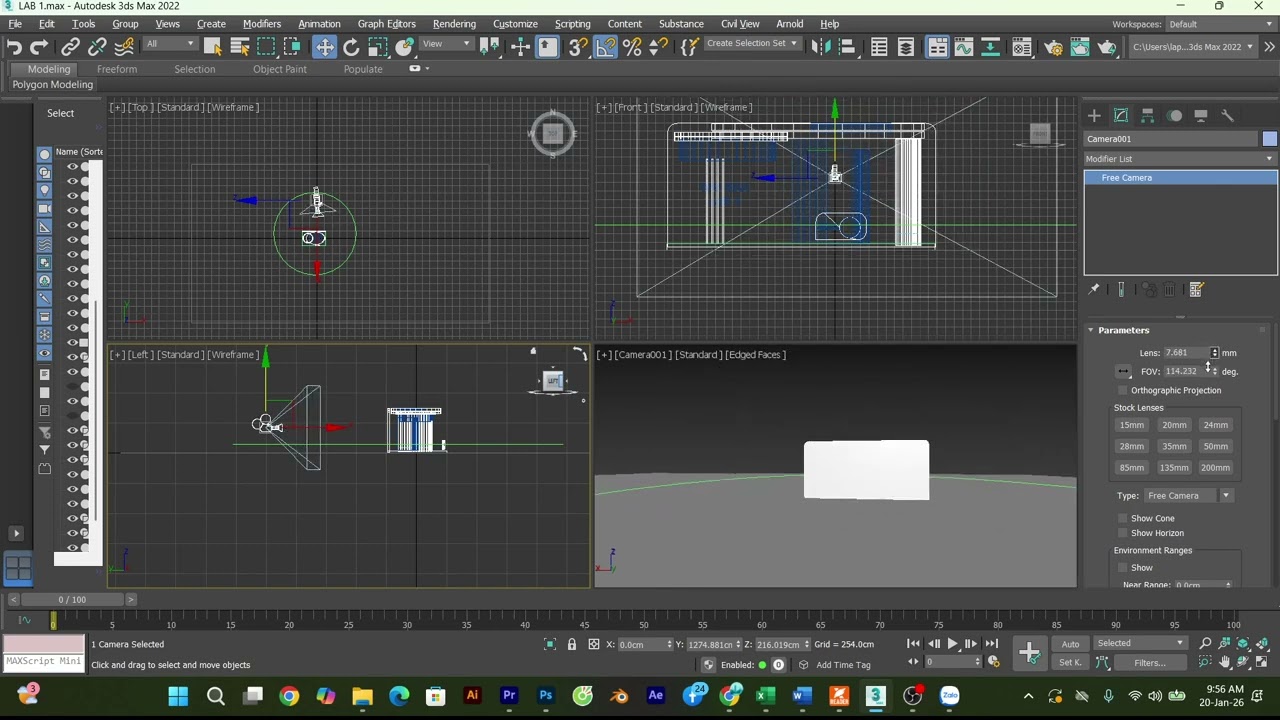Open the View reference coordinate dropdown
Viewport: 1280px width, 720px height.
pos(446,44)
